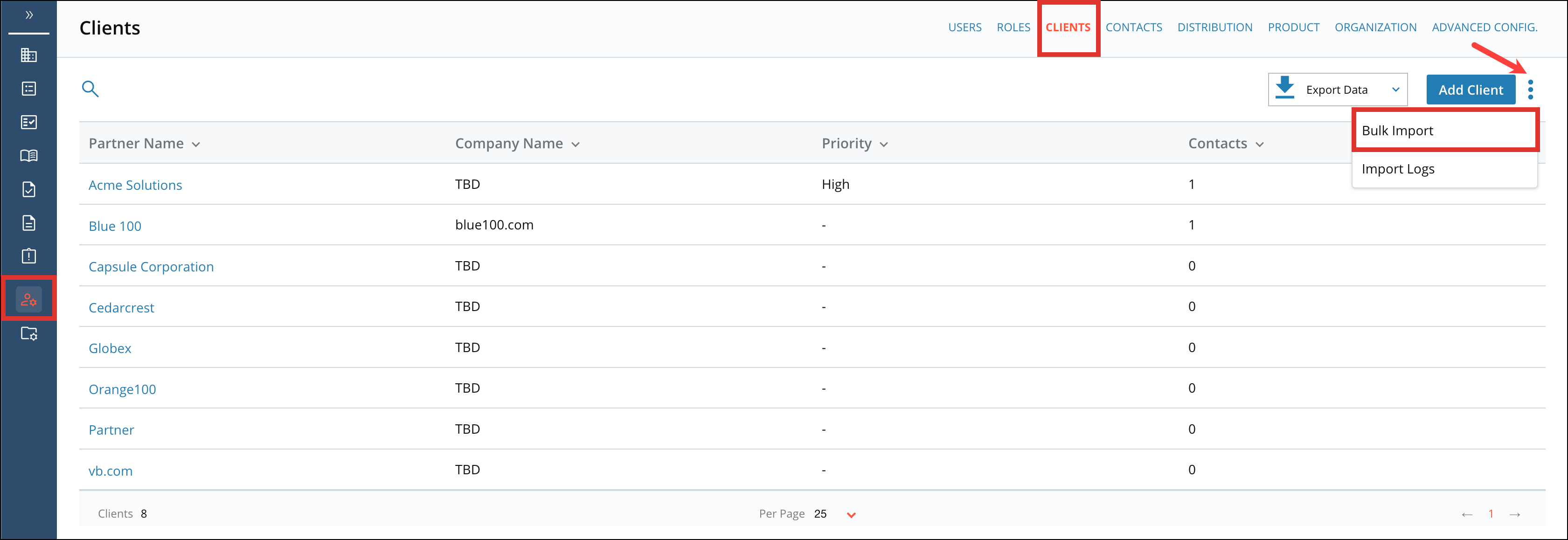Screen dimensions: 1568x540
Task: Open the document page icon in sidebar
Action: coord(28,223)
